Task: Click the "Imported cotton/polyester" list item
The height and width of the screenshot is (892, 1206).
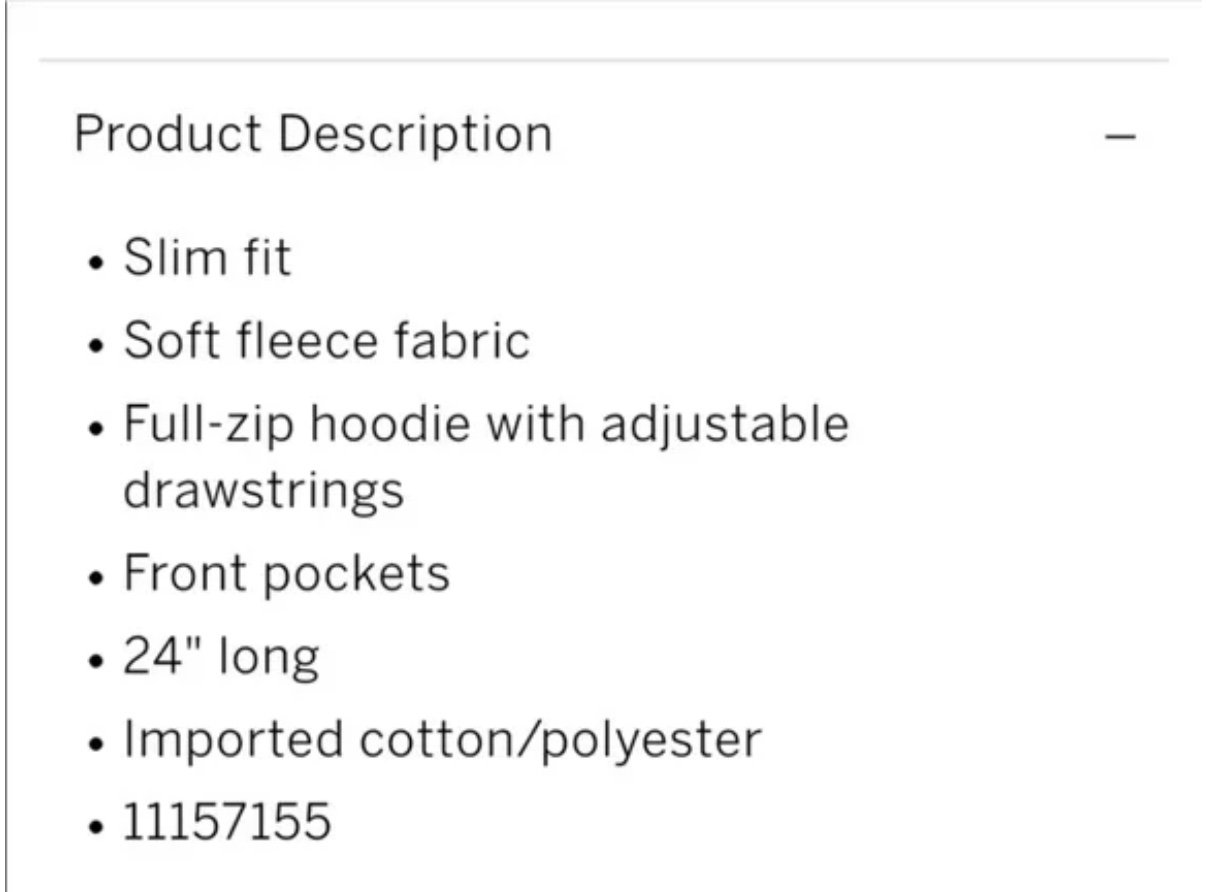Action: [x=442, y=740]
